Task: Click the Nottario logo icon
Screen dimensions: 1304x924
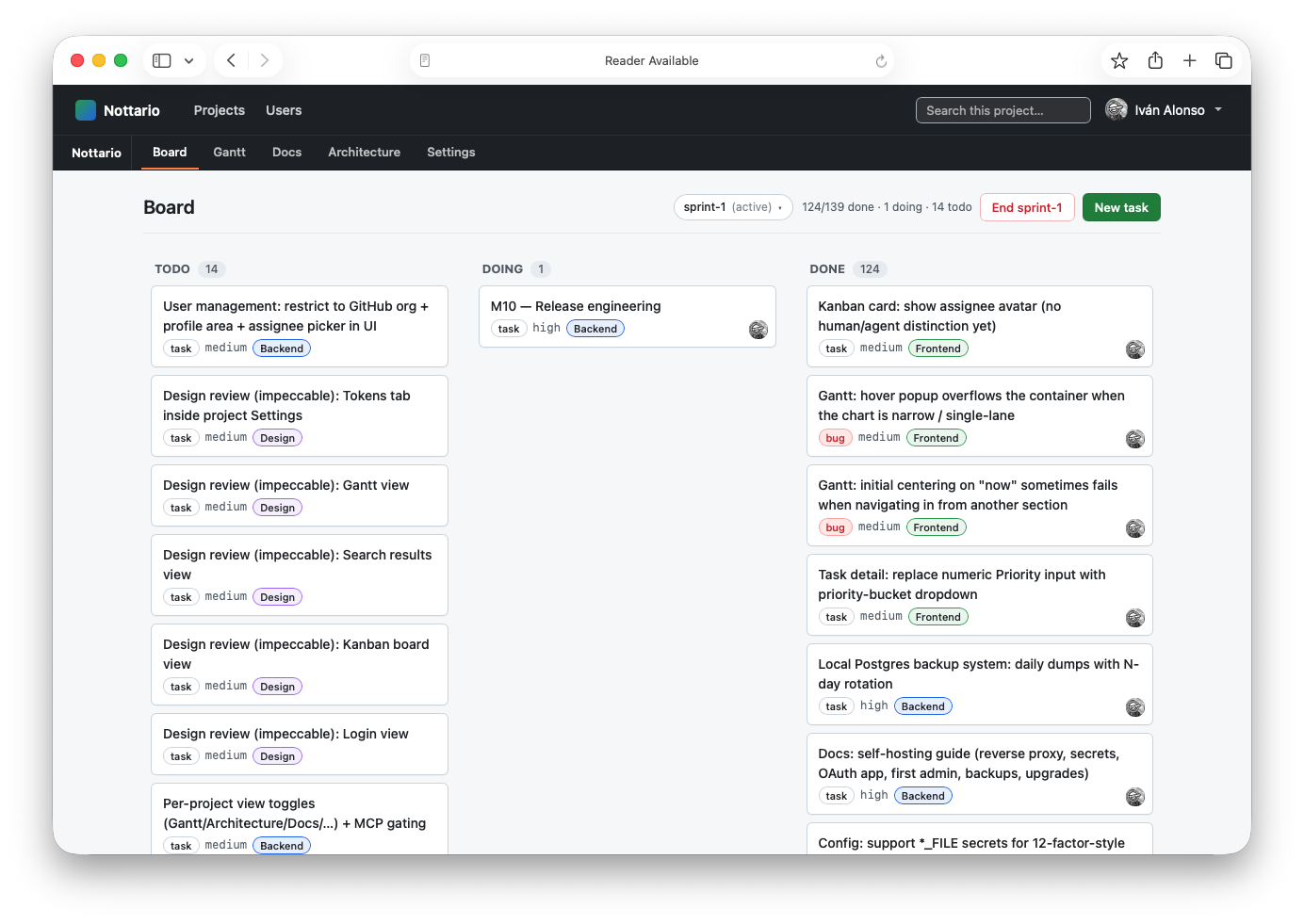Action: (86, 110)
